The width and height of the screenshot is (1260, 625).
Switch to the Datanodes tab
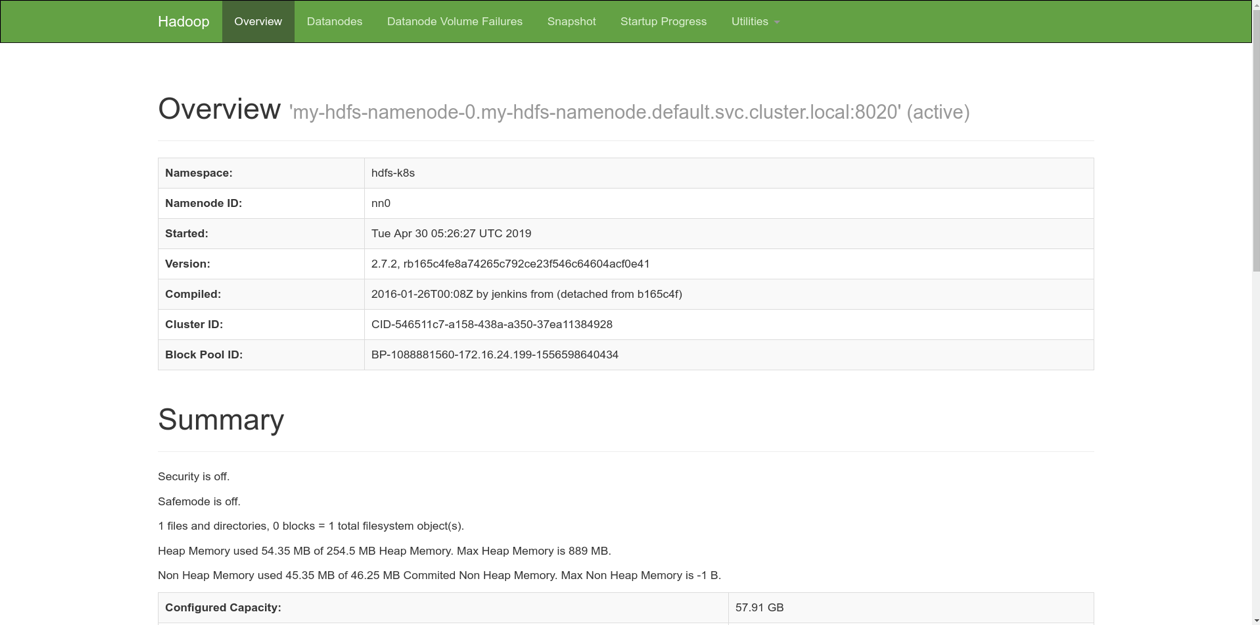coord(334,21)
